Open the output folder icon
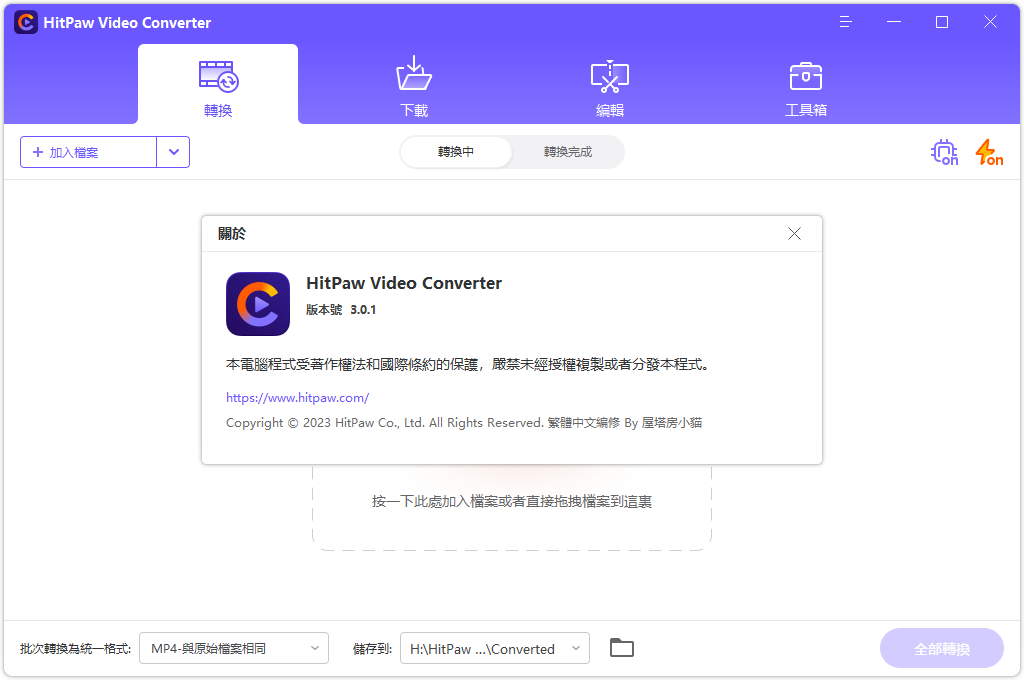Viewport: 1024px width, 680px height. tap(622, 648)
